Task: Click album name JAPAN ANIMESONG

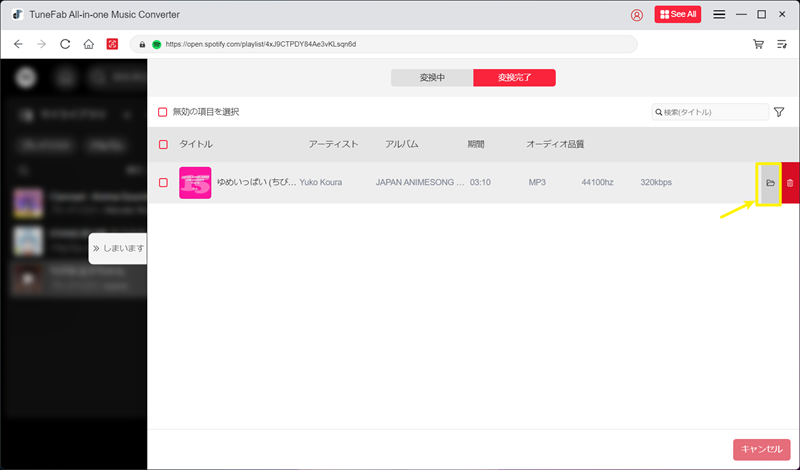Action: pyautogui.click(x=420, y=182)
